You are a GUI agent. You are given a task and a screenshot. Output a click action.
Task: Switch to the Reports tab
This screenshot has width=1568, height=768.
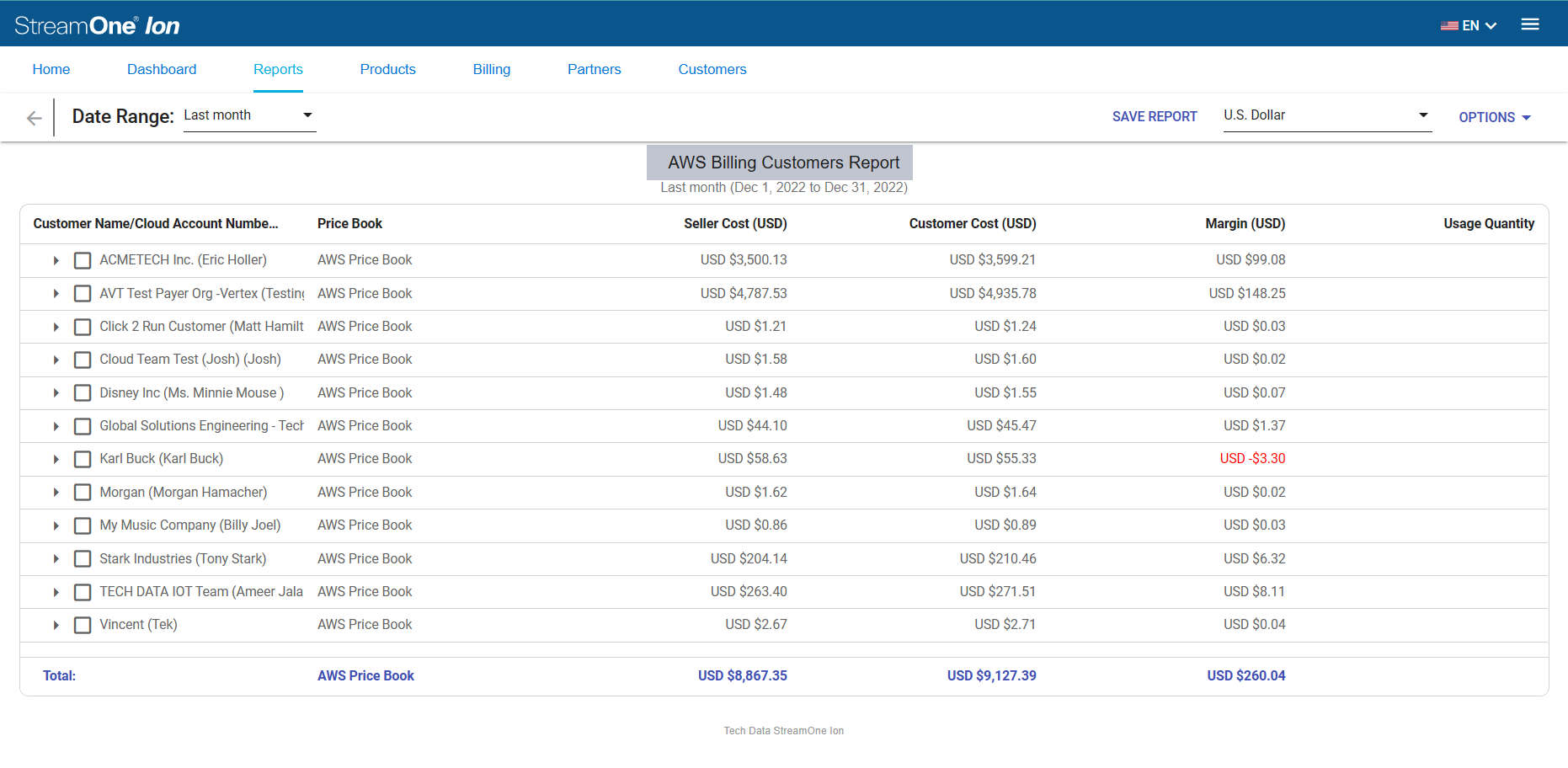coord(278,69)
